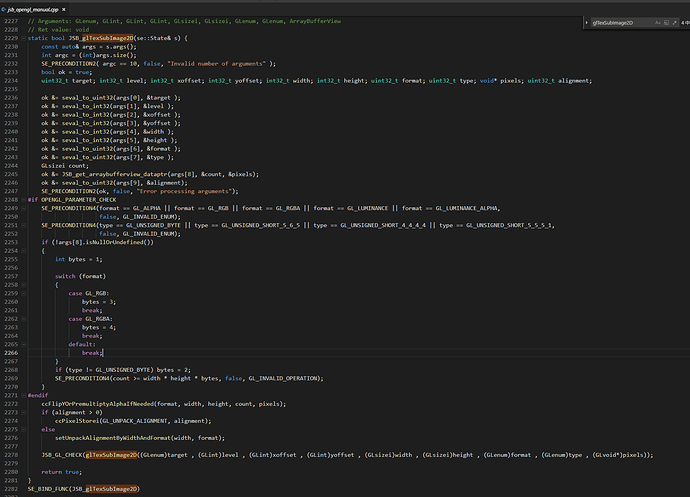This screenshot has width=690, height=497.
Task: Toggle Use Regular Expression in find widget
Action: [x=674, y=23]
